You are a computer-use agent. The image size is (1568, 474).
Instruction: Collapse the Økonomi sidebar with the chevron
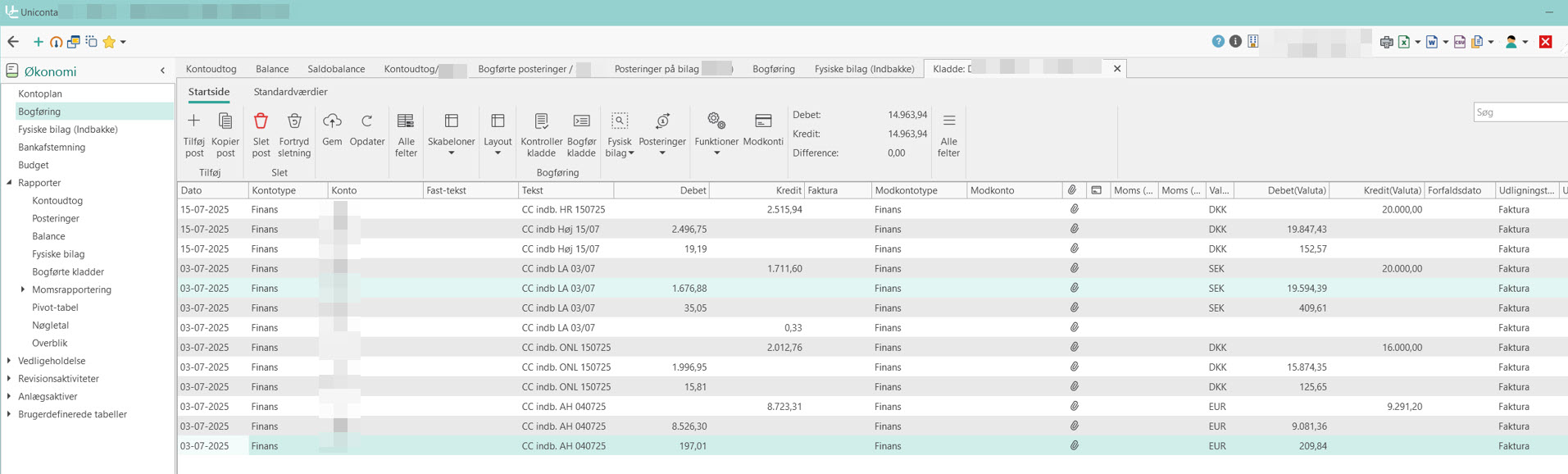(x=162, y=71)
